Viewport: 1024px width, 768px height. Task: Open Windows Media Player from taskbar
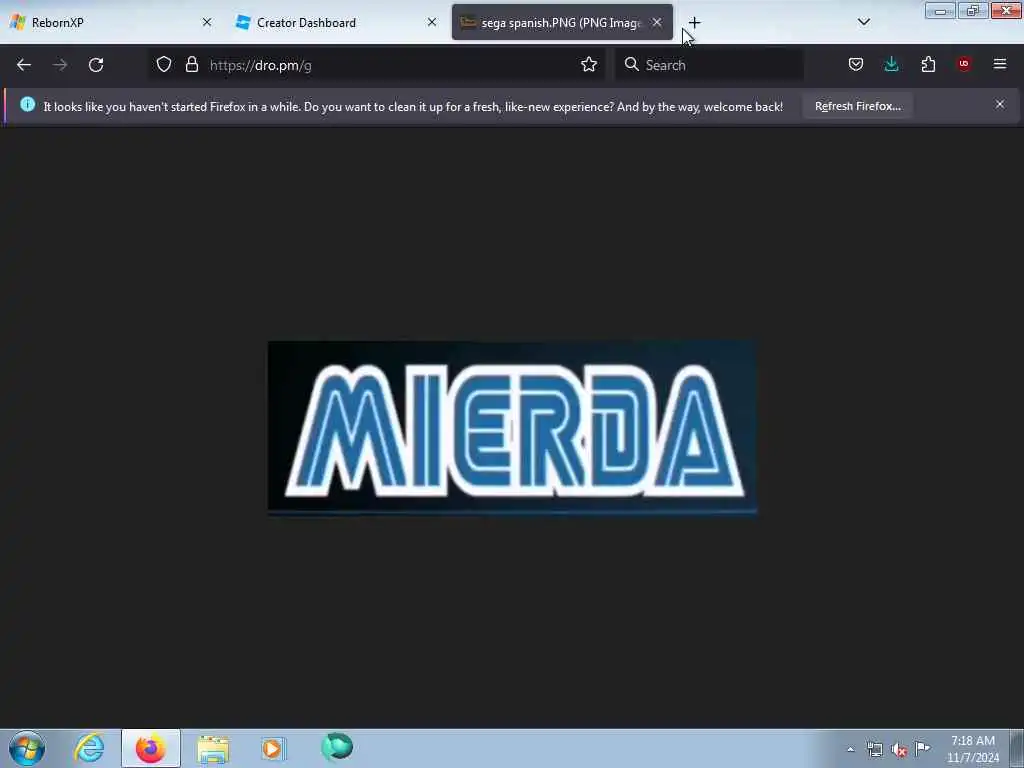point(274,748)
